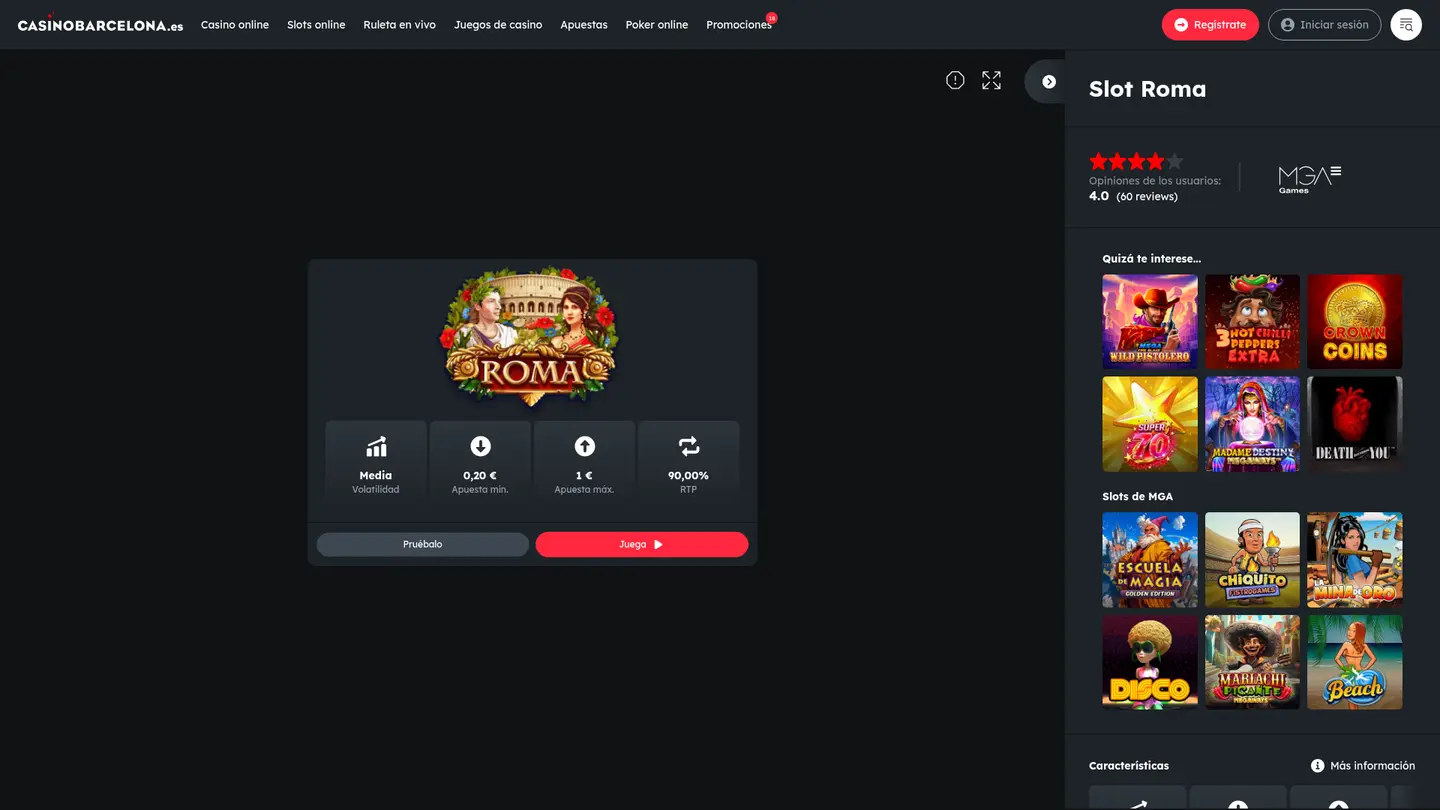Image resolution: width=1440 pixels, height=810 pixels.
Task: Open Beach game thumbnail
Action: click(x=1355, y=662)
